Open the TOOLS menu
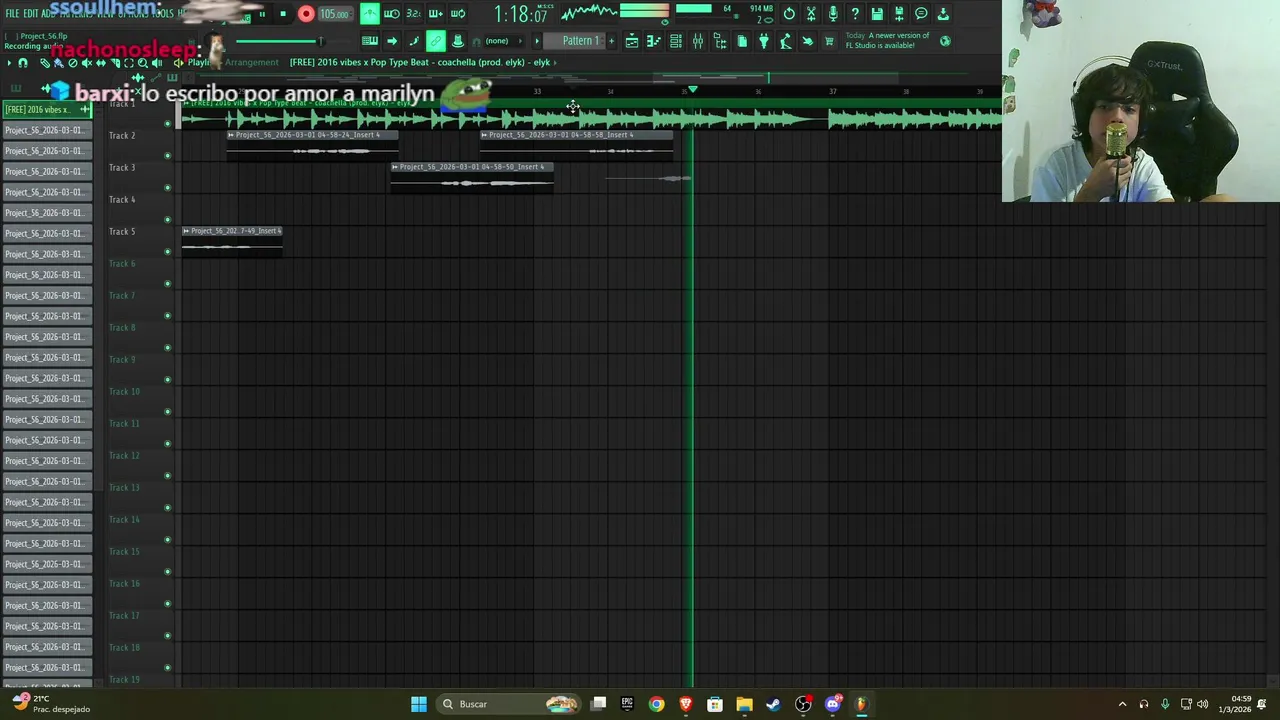 coord(162,14)
